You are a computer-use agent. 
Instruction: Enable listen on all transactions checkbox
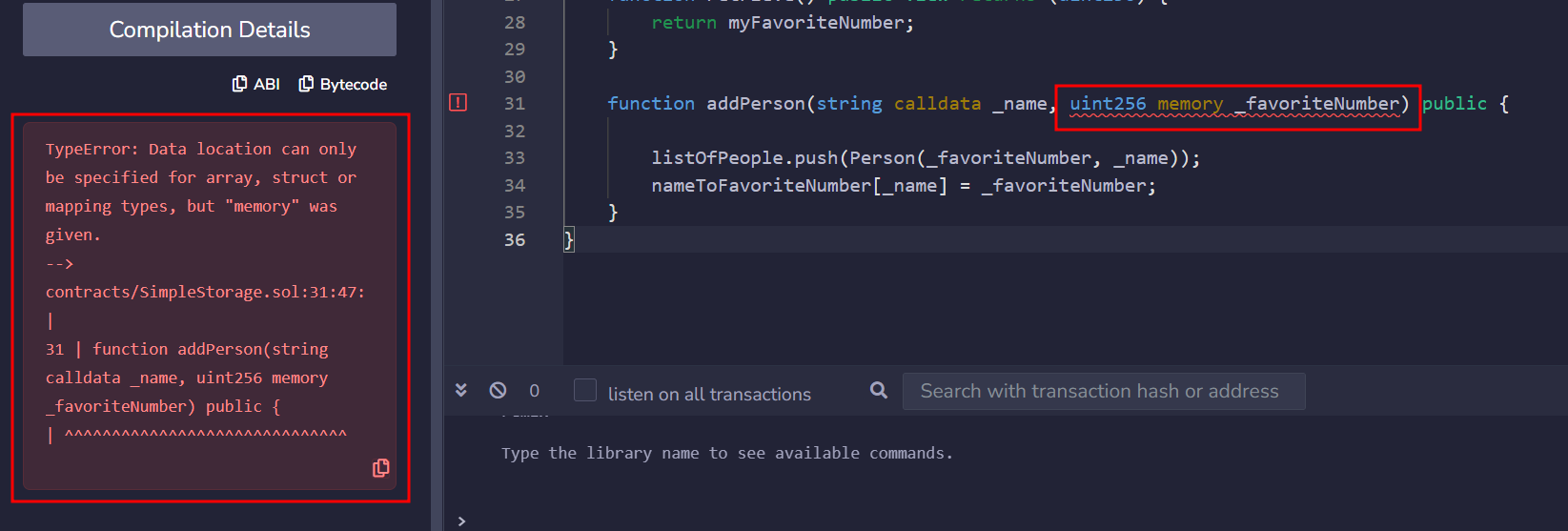585,391
